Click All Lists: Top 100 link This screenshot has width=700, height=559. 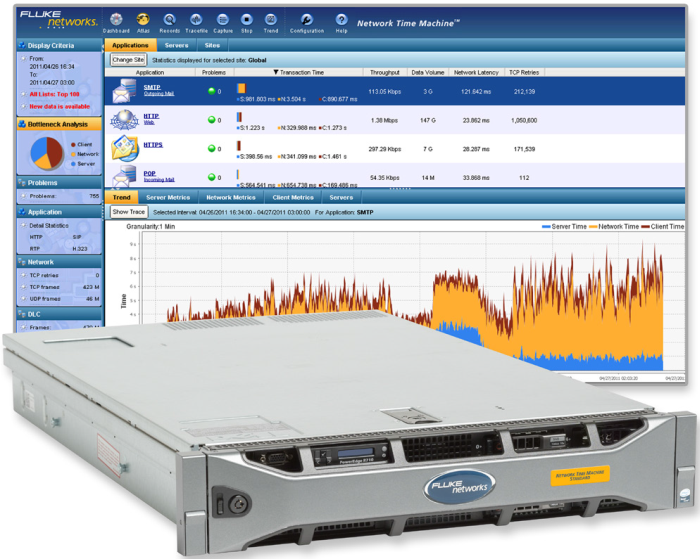(54, 94)
